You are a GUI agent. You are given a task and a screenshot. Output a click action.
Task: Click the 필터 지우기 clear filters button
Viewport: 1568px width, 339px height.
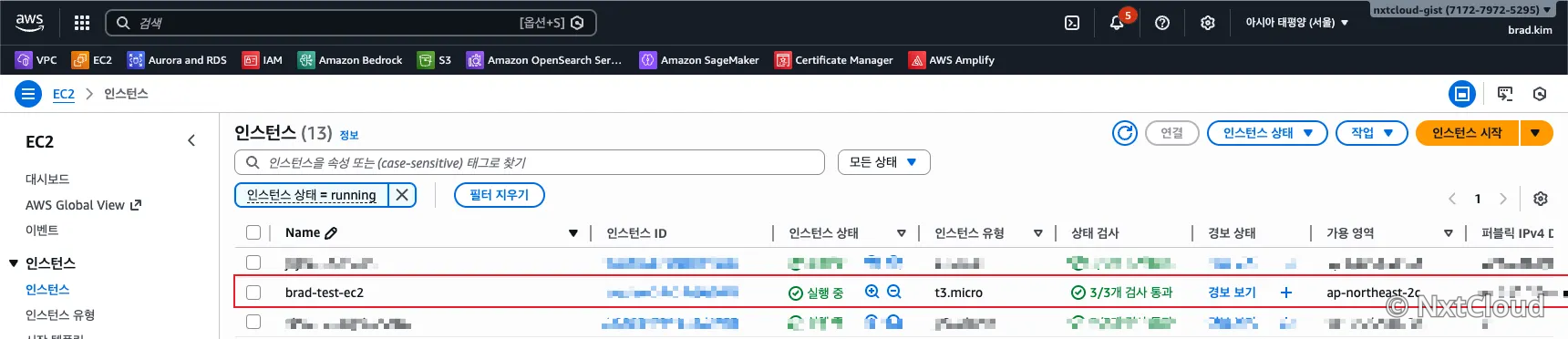499,195
